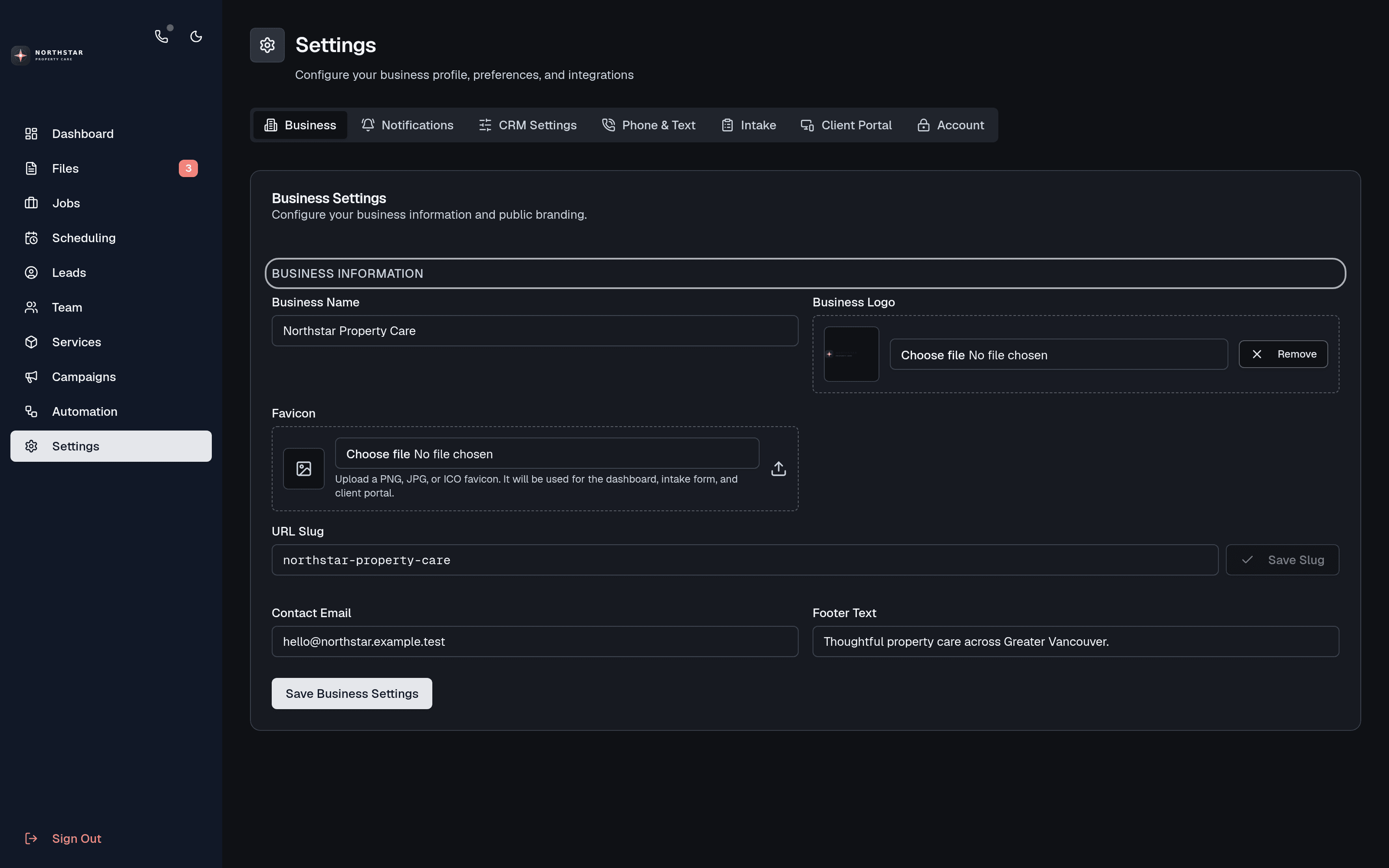This screenshot has width=1389, height=868.
Task: Click the Sign Out arrow icon
Action: (31, 839)
